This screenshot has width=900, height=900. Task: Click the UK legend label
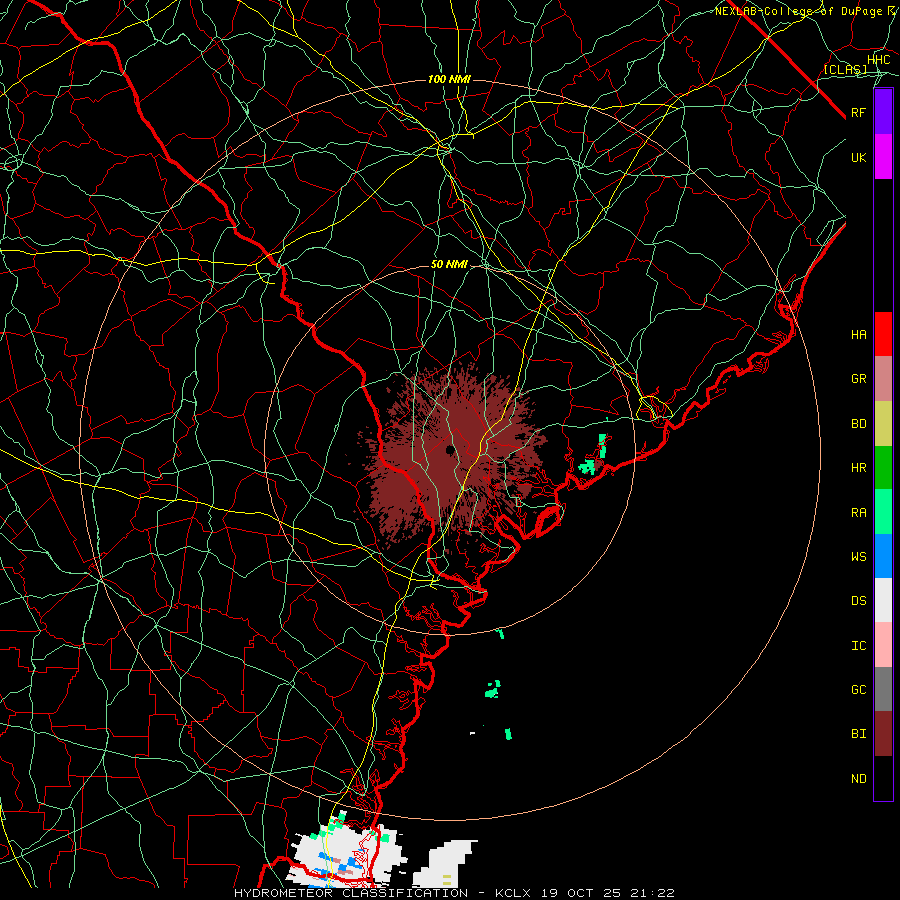point(858,157)
